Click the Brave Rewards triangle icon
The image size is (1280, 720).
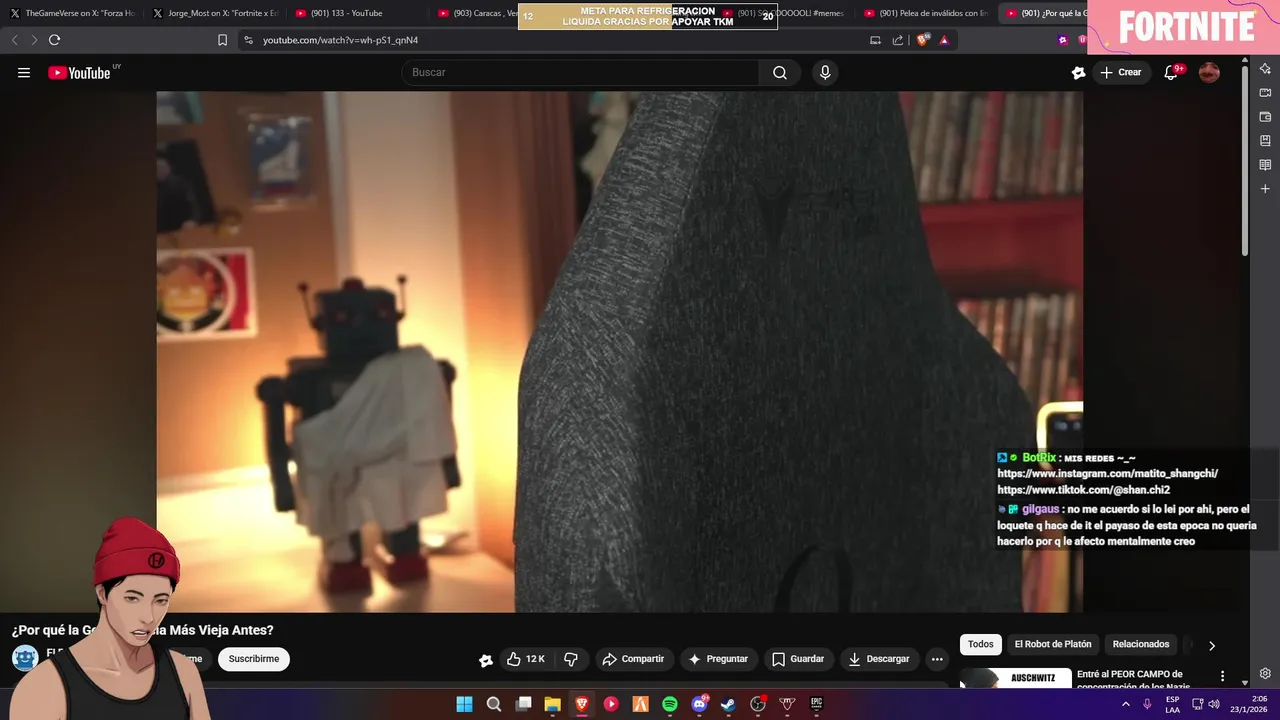point(944,40)
